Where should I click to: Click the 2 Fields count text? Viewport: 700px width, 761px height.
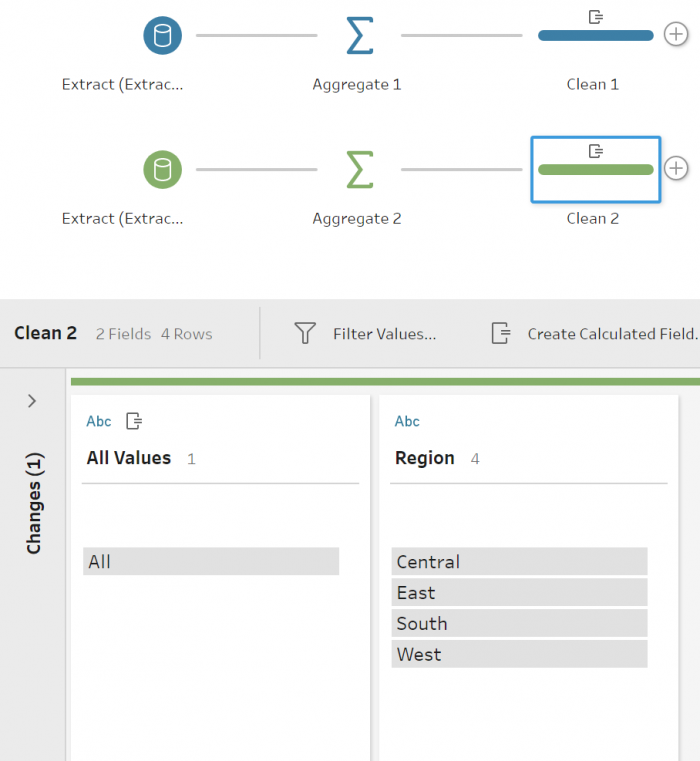123,334
